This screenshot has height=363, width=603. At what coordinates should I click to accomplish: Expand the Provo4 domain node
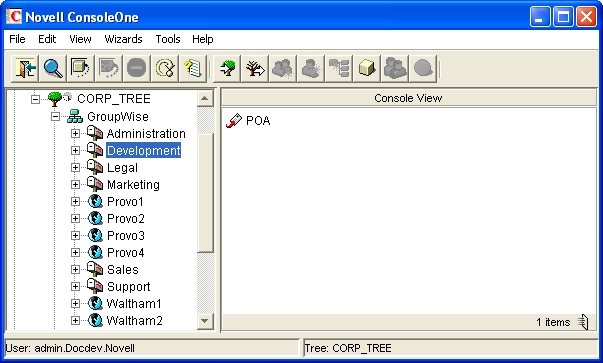coord(75,253)
